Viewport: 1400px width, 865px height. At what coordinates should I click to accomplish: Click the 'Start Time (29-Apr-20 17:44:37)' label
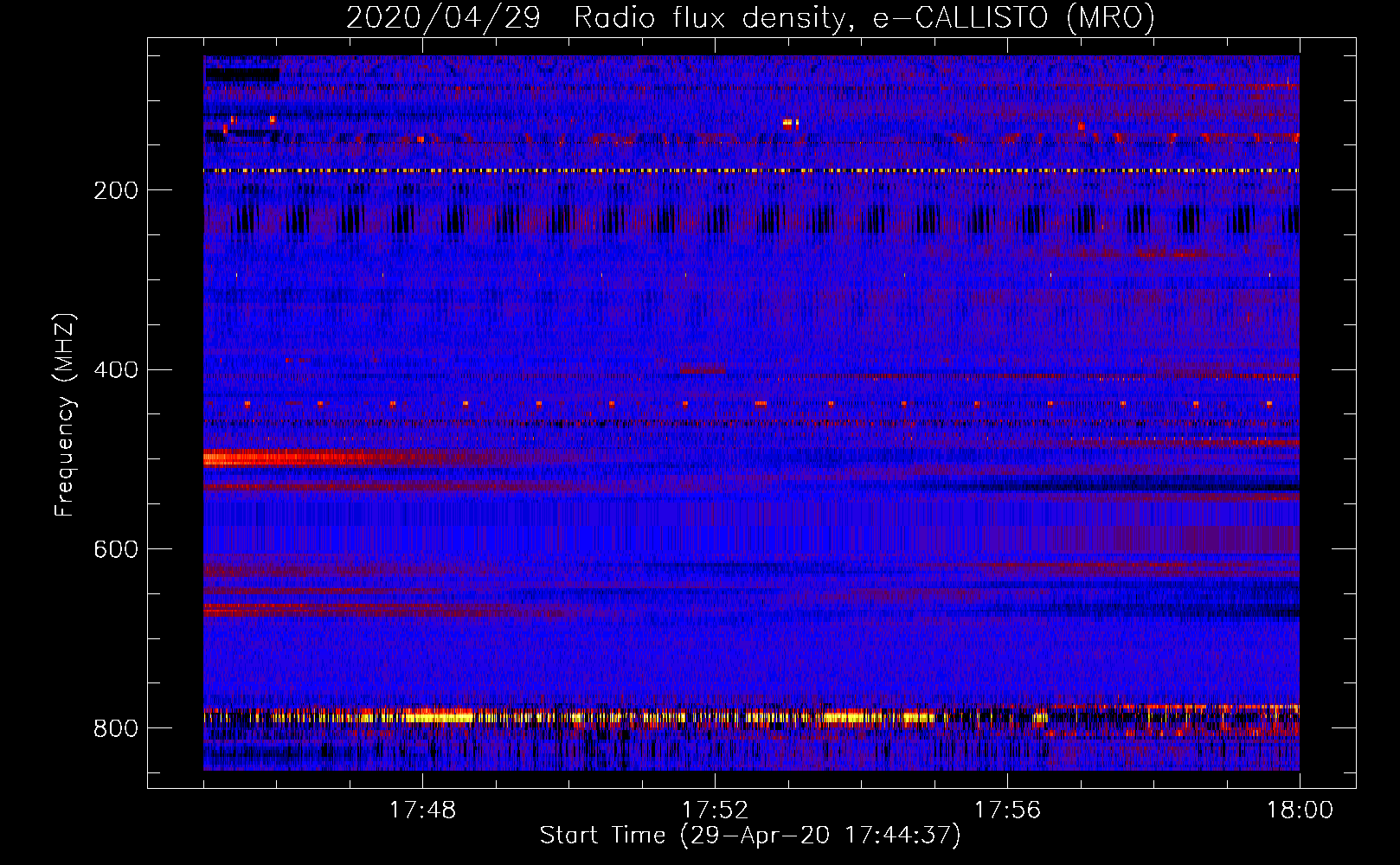[x=750, y=836]
